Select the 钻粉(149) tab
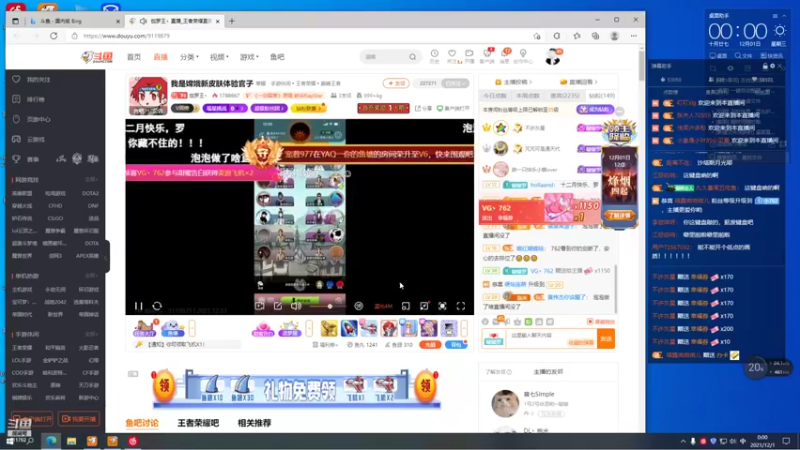This screenshot has height=450, width=800. point(602,95)
